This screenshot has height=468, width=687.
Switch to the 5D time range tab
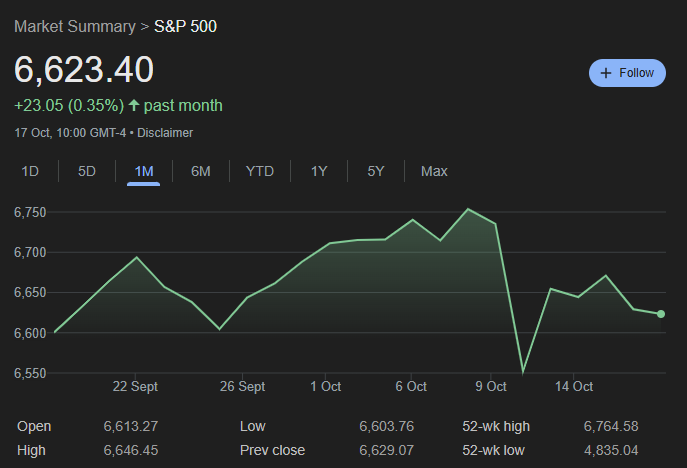87,171
